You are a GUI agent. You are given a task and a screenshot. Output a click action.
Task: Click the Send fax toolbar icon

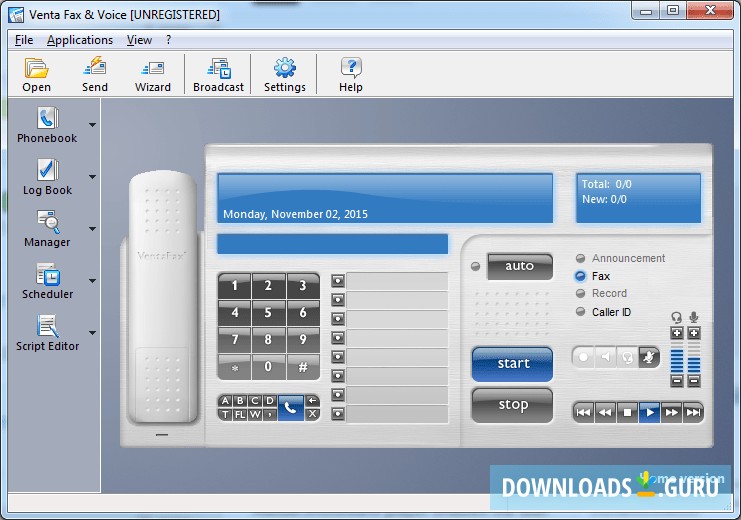tap(95, 74)
